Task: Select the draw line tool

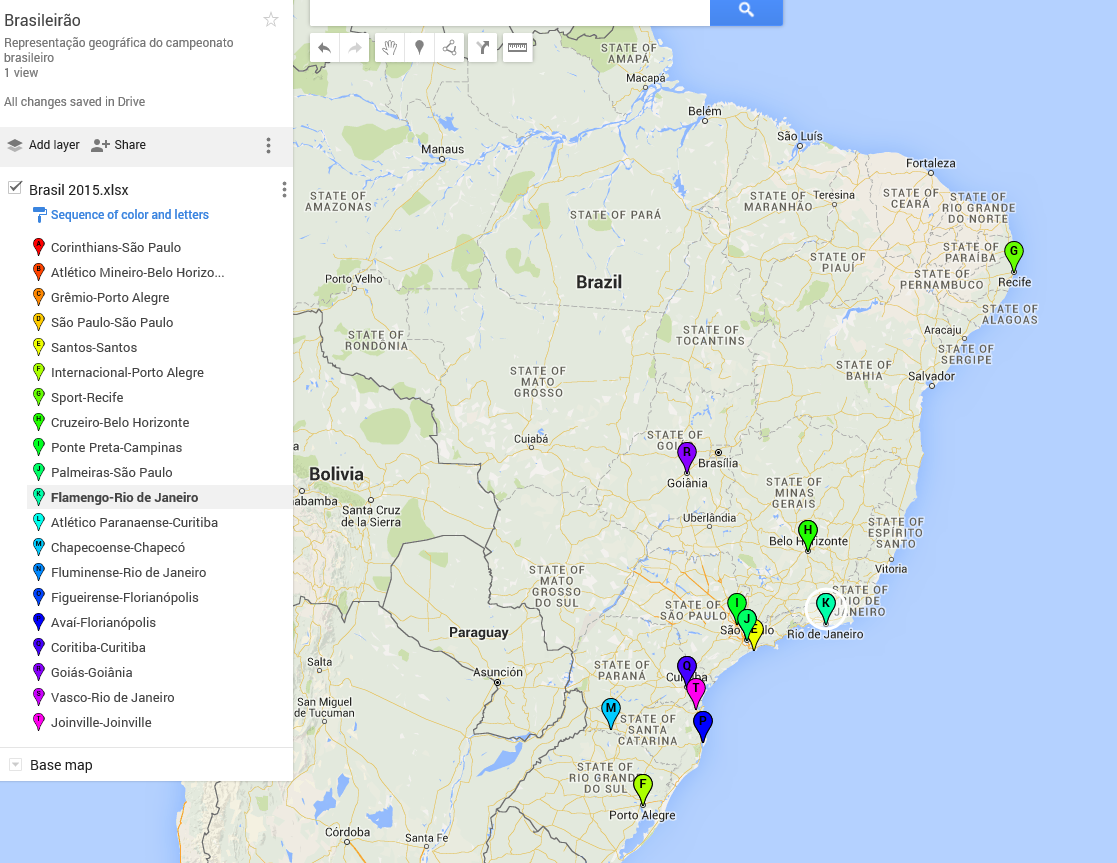Action: 450,48
